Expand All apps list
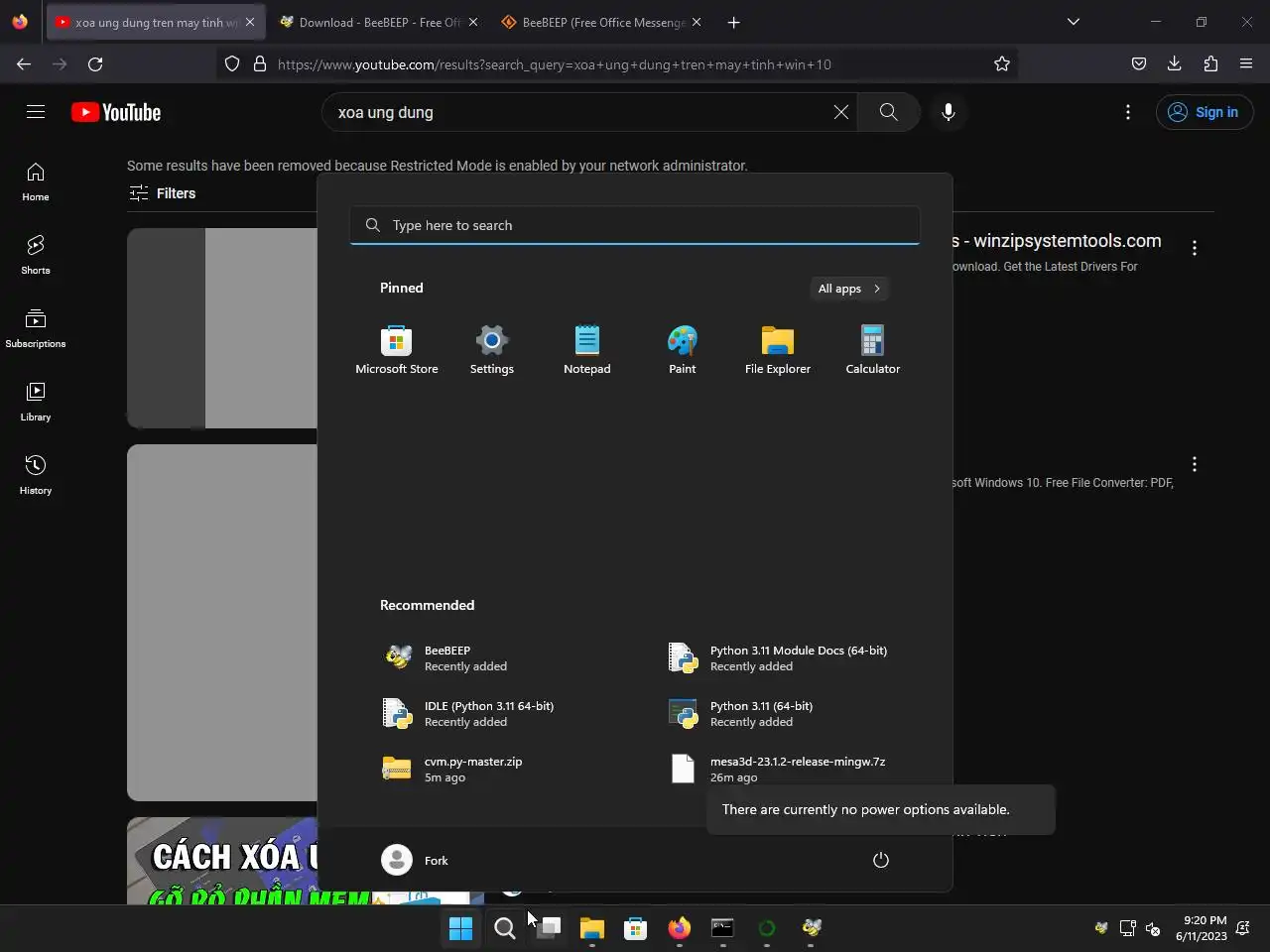The height and width of the screenshot is (952, 1270). pos(849,289)
